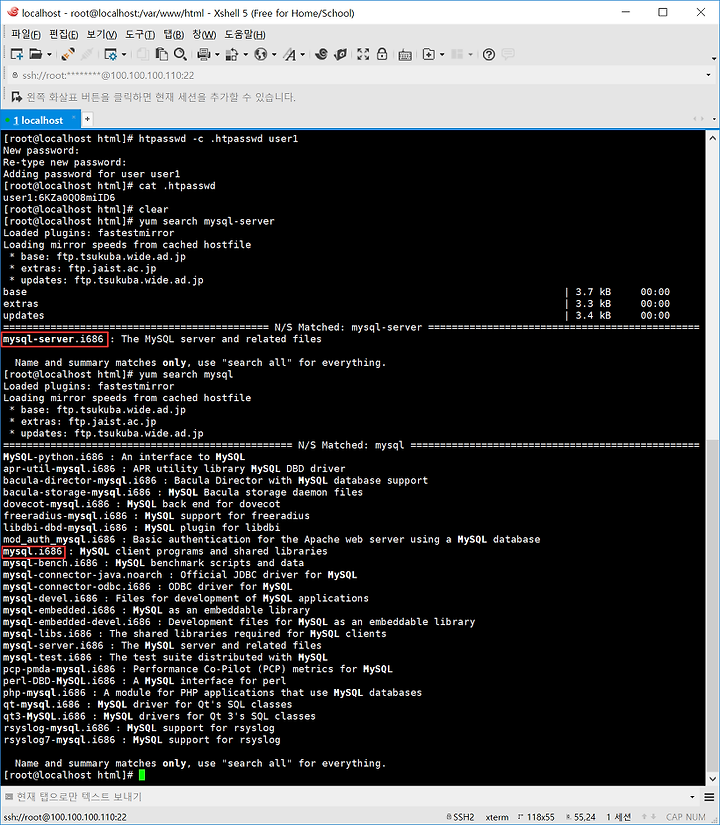Open the session Properties gear icon
The image size is (720, 825).
111,54
